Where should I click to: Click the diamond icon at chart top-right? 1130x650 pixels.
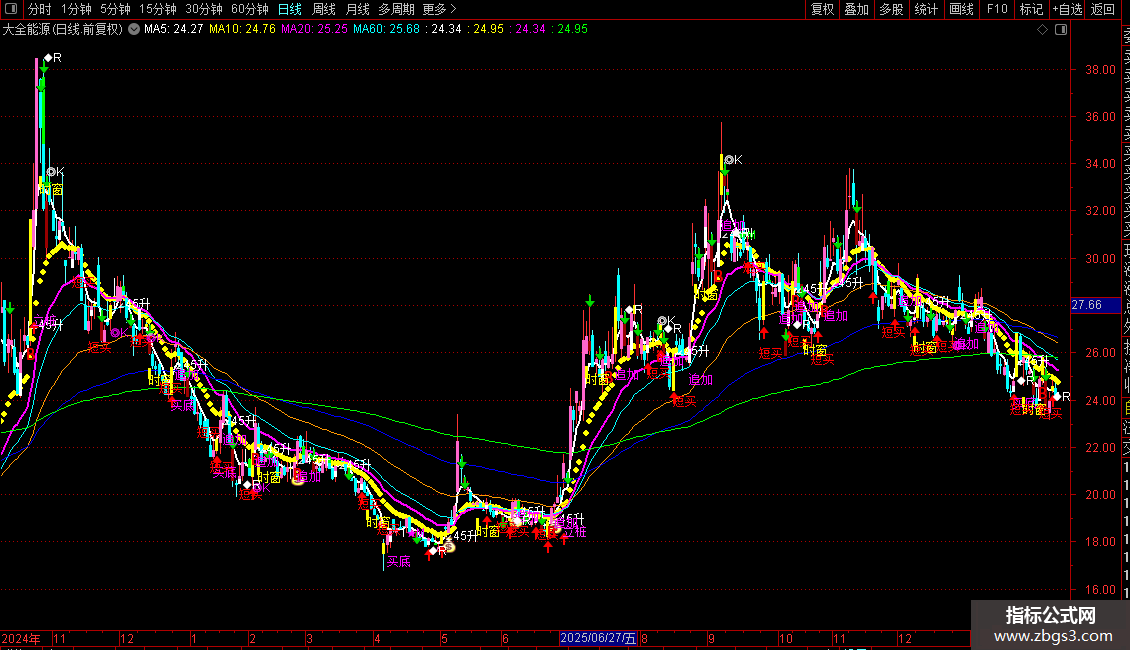coord(1043,30)
